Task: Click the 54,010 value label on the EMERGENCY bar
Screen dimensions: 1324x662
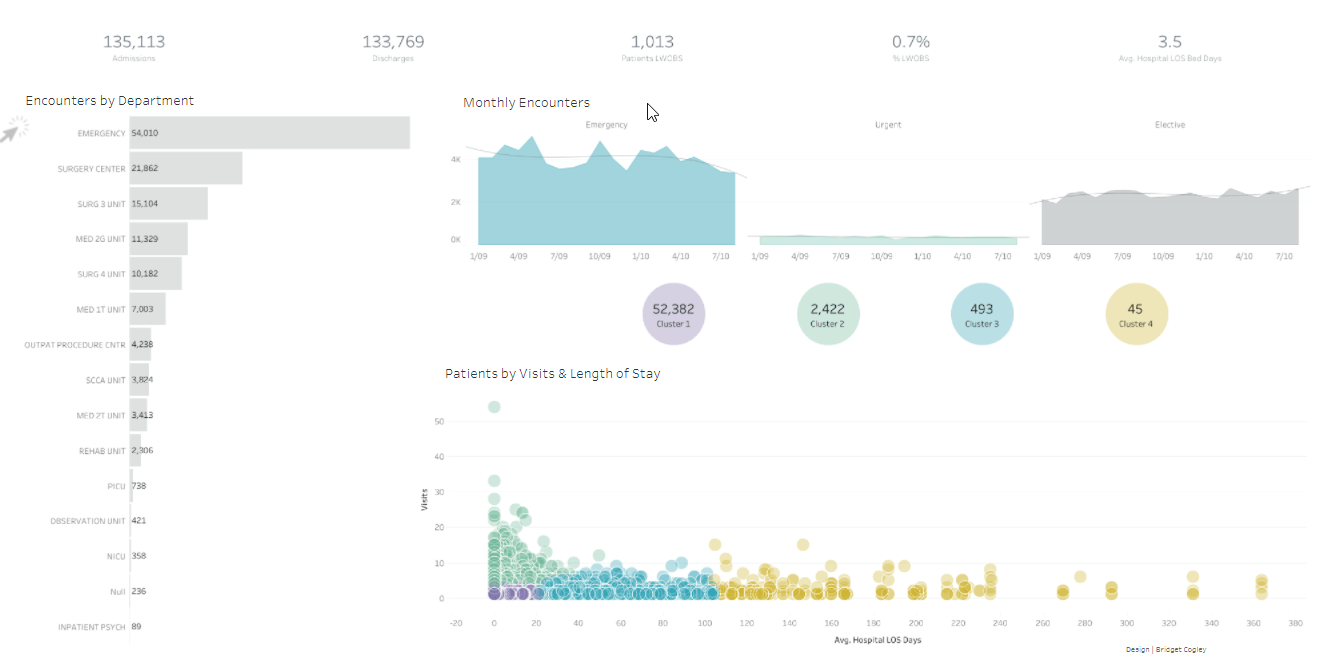Action: click(x=145, y=133)
